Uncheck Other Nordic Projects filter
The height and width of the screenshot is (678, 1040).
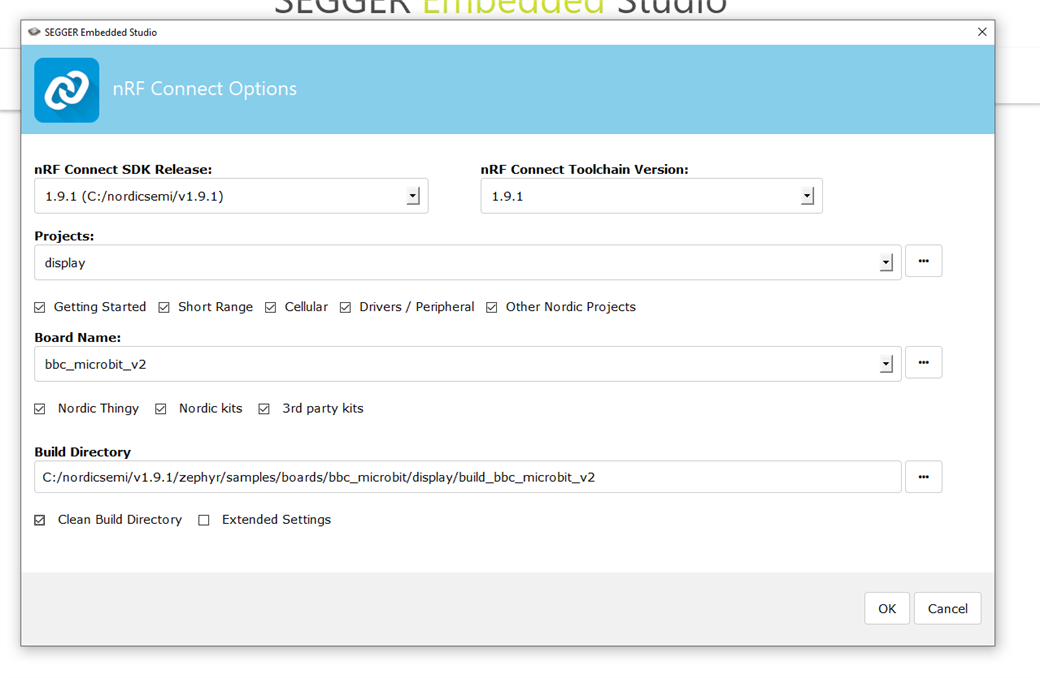491,307
